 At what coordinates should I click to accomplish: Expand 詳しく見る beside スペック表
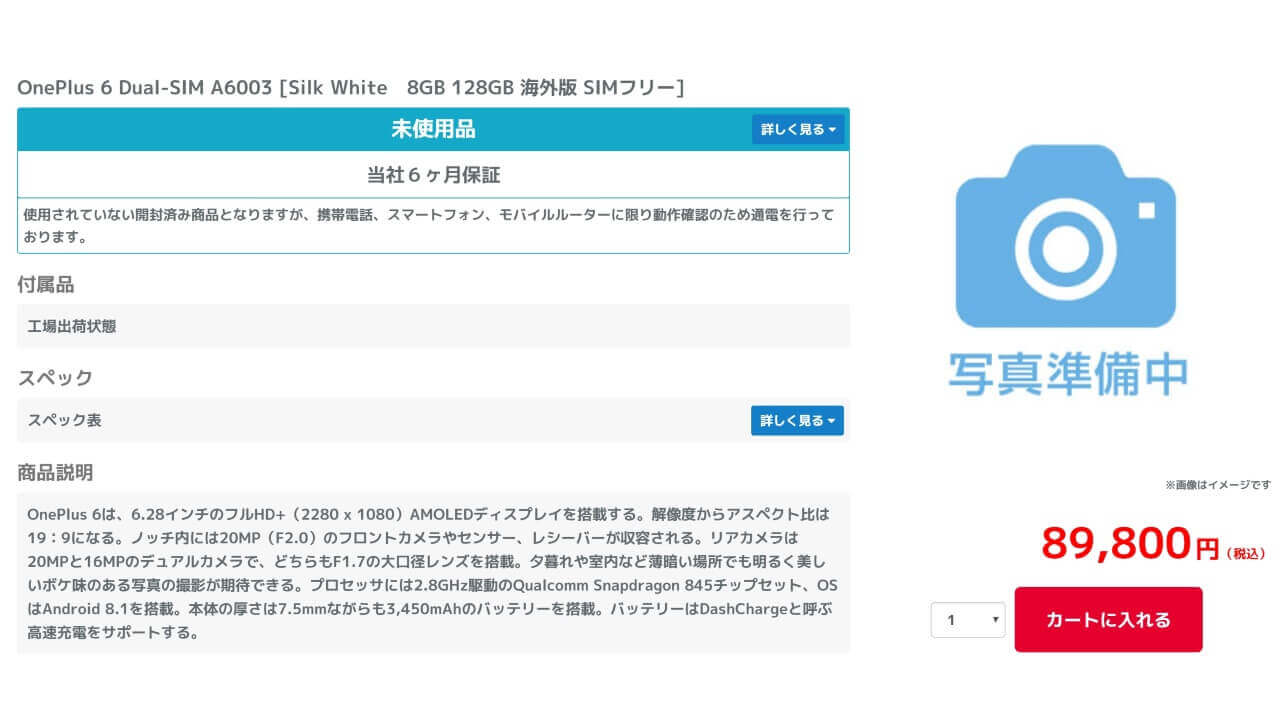pos(797,421)
